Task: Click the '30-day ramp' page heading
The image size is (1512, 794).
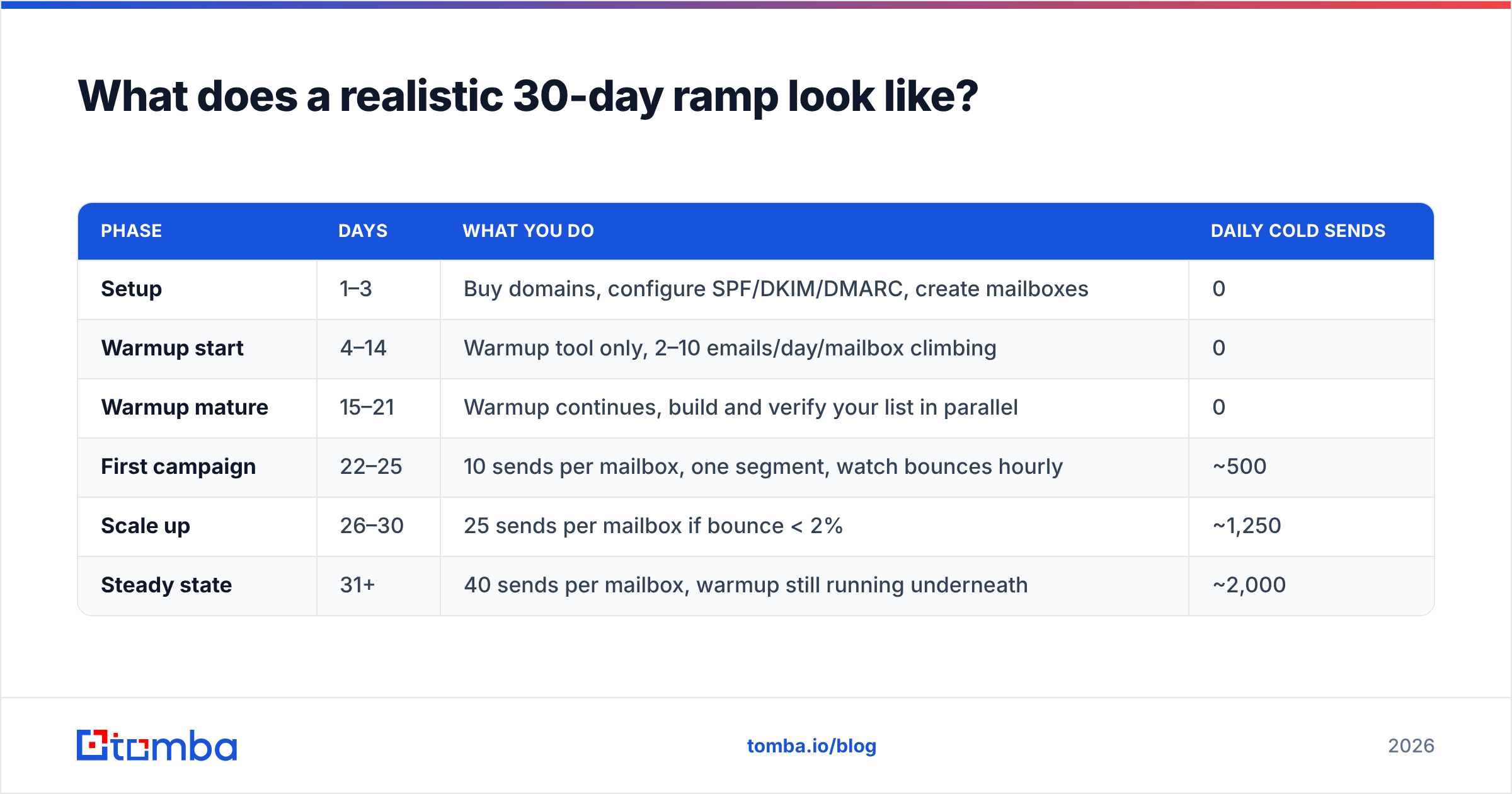Action: point(528,96)
